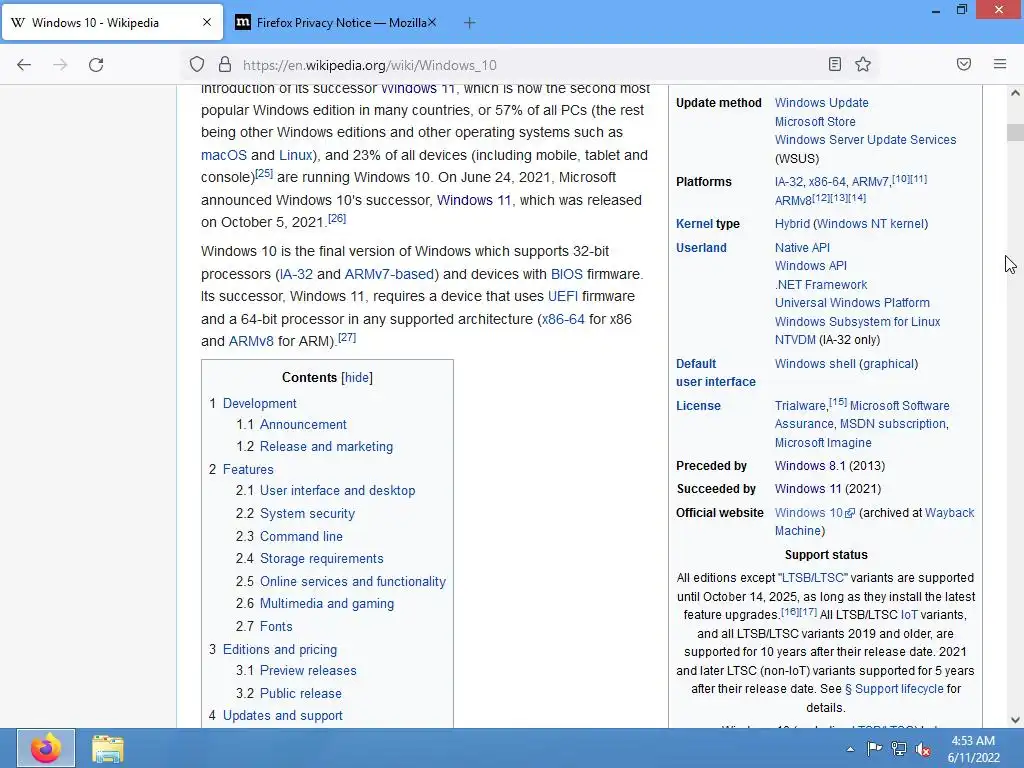Go to 2.2 System security
This screenshot has height=768, width=1024.
307,514
